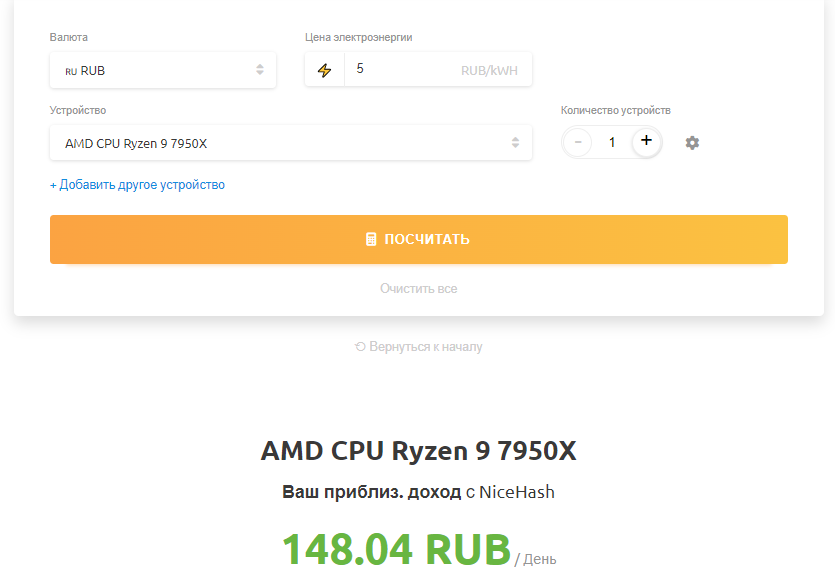Click the 148.04 RUB income figure
This screenshot has height=582, width=835.
click(x=396, y=548)
